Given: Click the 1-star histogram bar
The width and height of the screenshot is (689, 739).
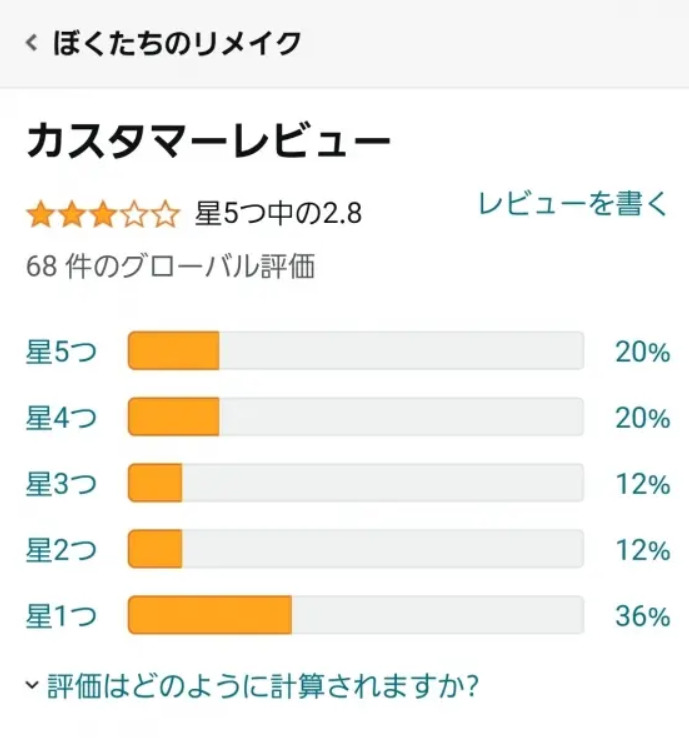Looking at the screenshot, I should click(x=355, y=616).
